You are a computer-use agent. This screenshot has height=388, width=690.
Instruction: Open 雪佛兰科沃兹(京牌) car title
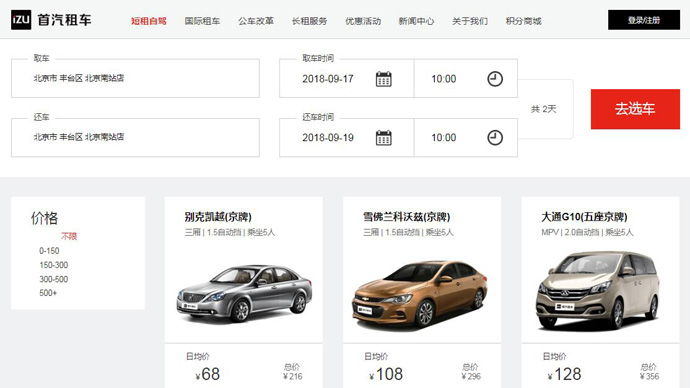coord(406,217)
